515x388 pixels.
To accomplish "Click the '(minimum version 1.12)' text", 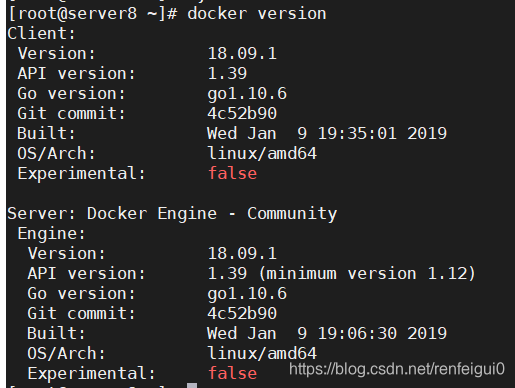I will tap(367, 274).
